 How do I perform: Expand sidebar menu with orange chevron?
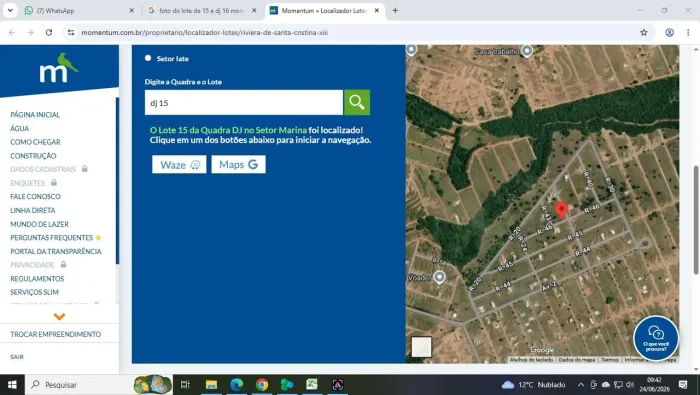(59, 316)
